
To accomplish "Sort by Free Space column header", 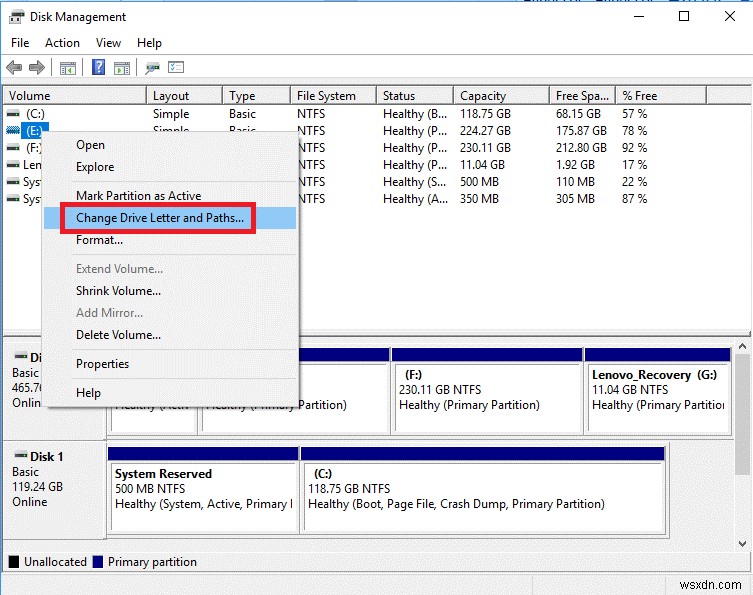I will [x=583, y=96].
